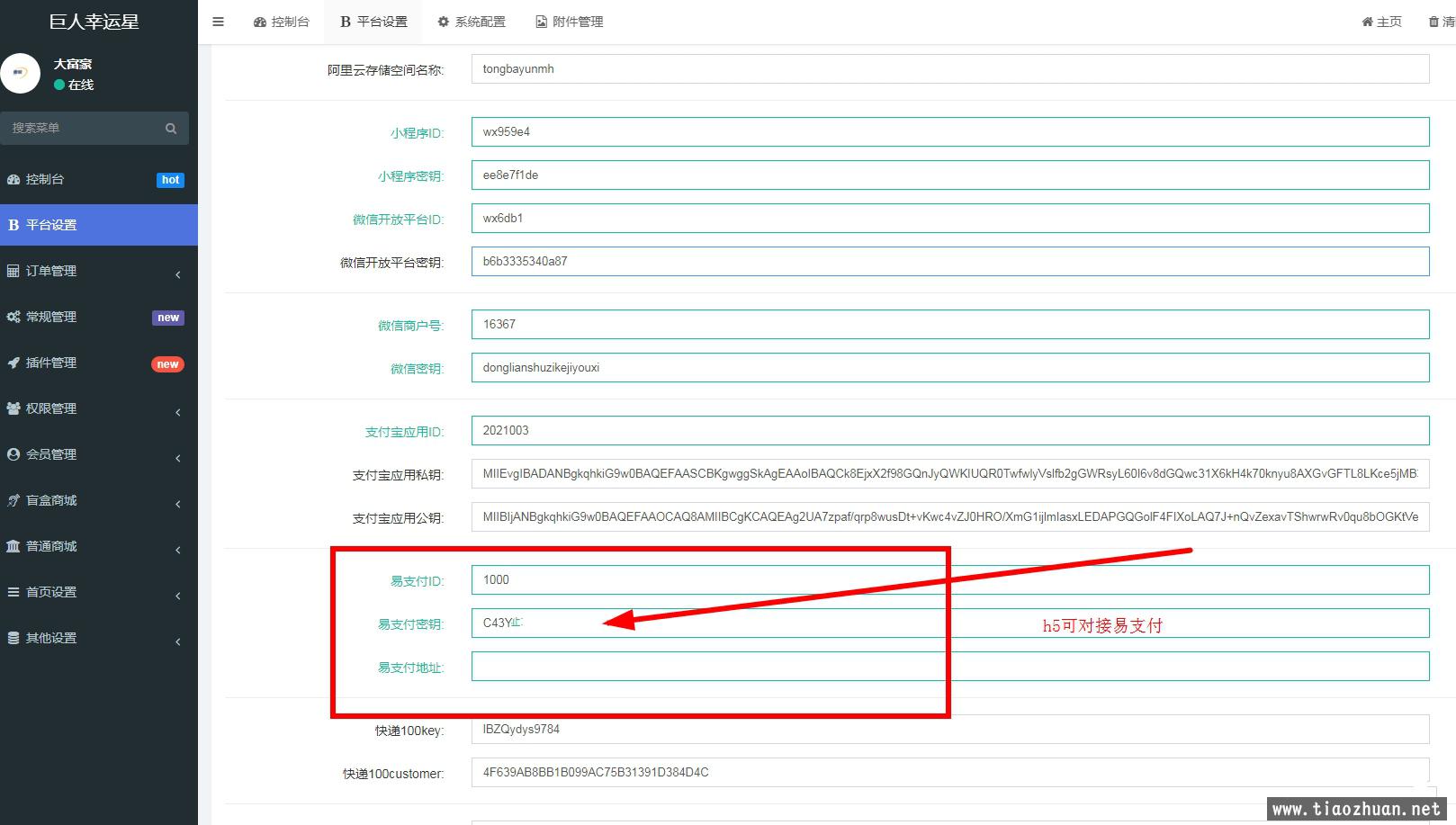Open 普通商城 sidebar menu
This screenshot has height=825, width=1456.
(99, 546)
